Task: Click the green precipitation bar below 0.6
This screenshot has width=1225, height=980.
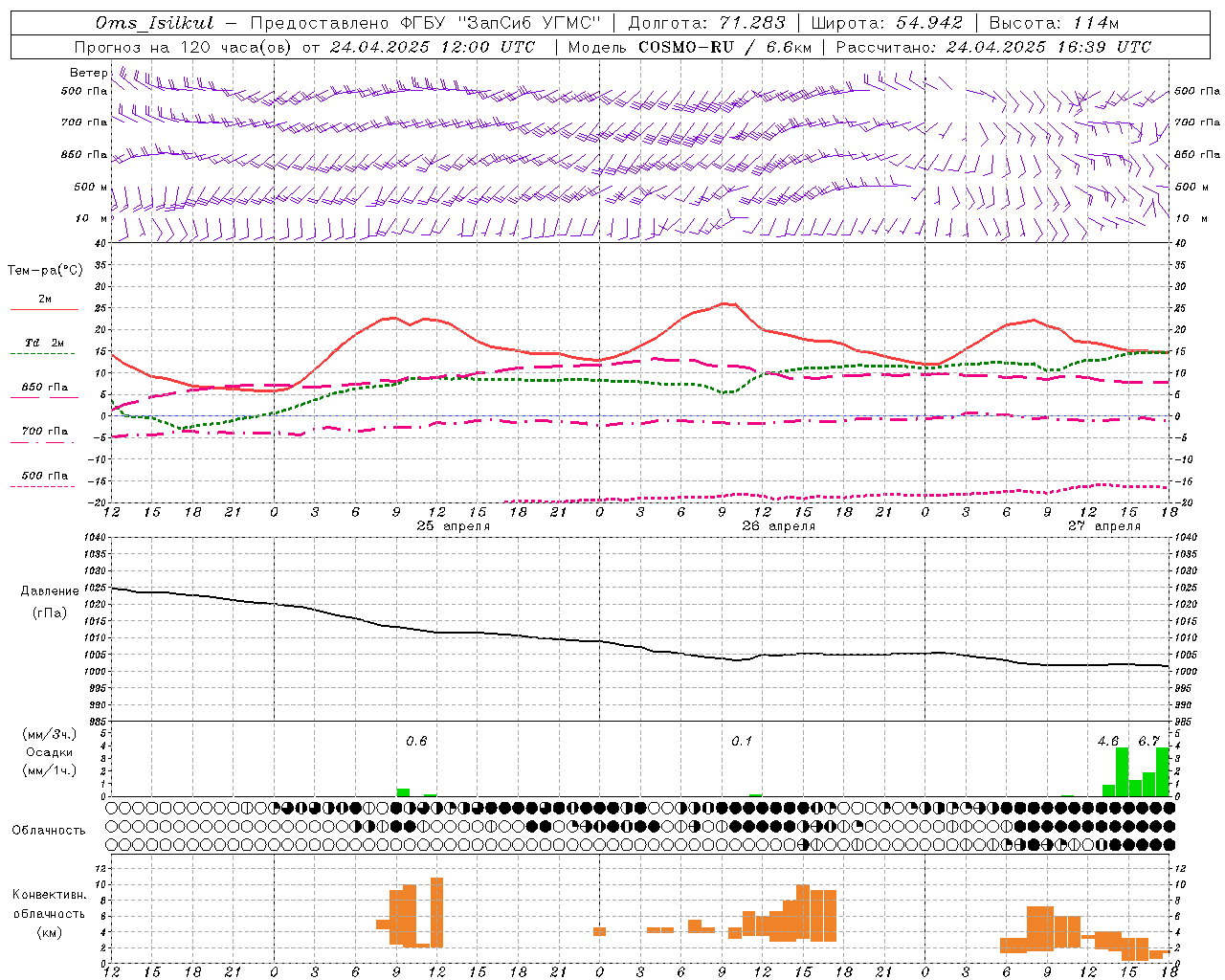Action: pyautogui.click(x=403, y=792)
